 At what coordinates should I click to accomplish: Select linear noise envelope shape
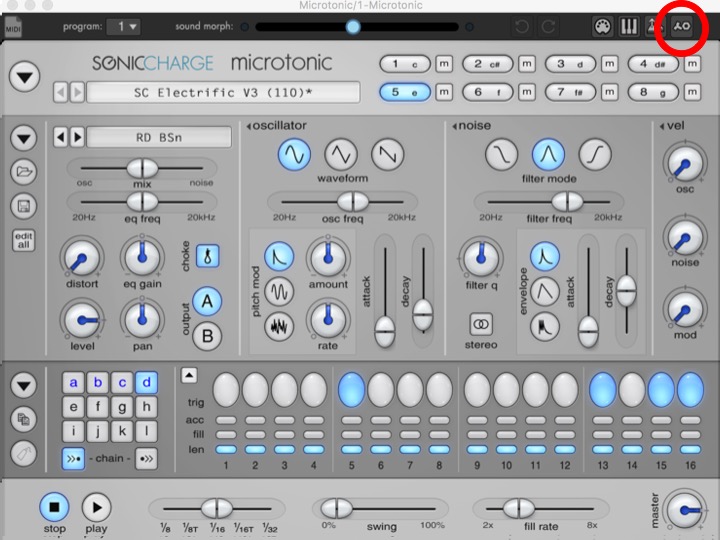[x=545, y=291]
